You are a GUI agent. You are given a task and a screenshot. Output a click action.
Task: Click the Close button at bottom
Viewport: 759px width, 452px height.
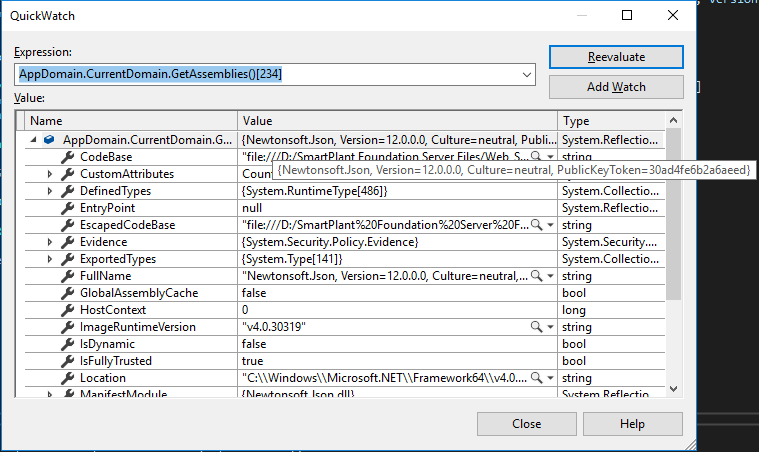tap(526, 423)
